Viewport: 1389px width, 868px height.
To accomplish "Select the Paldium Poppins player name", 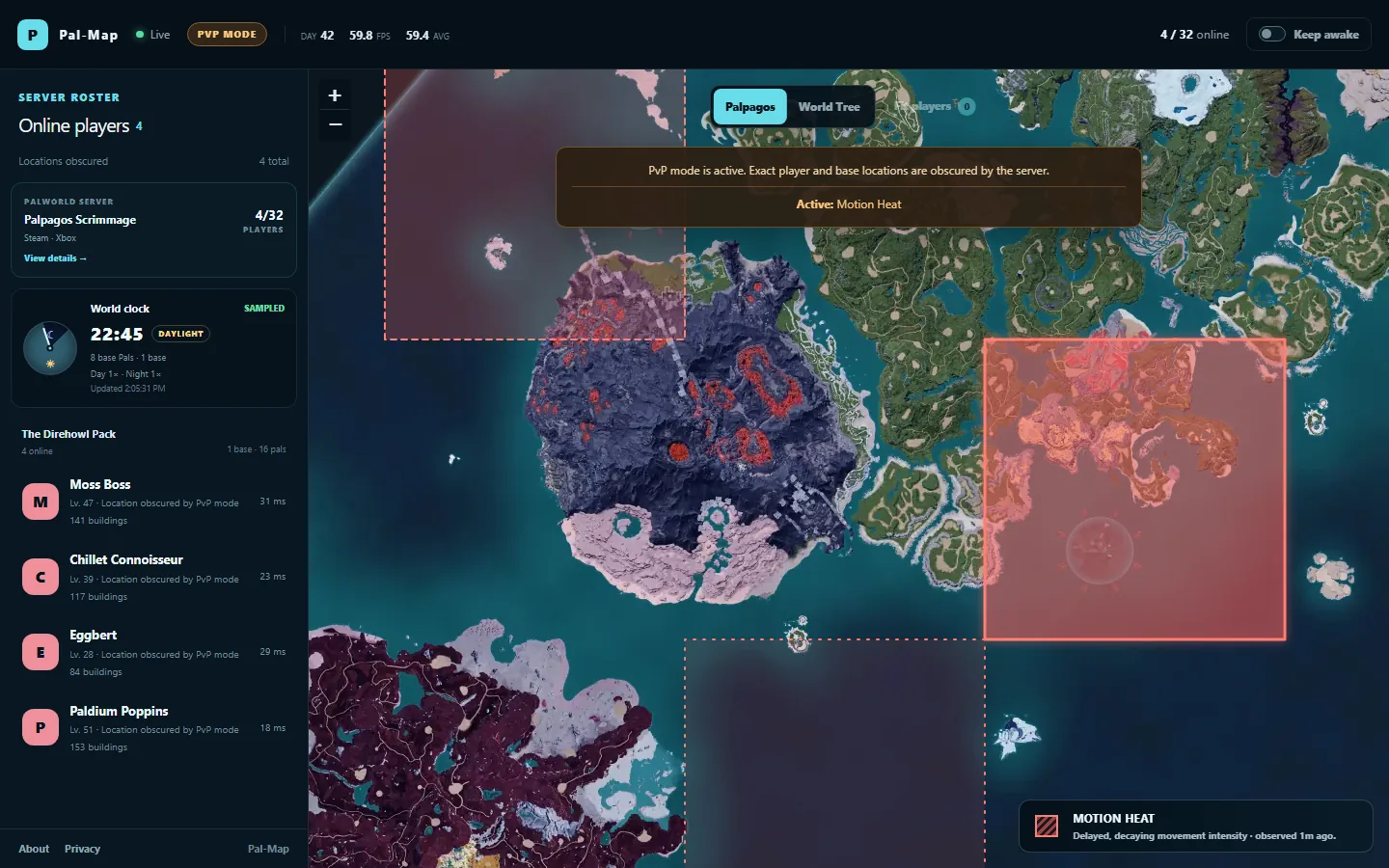I will click(x=119, y=711).
